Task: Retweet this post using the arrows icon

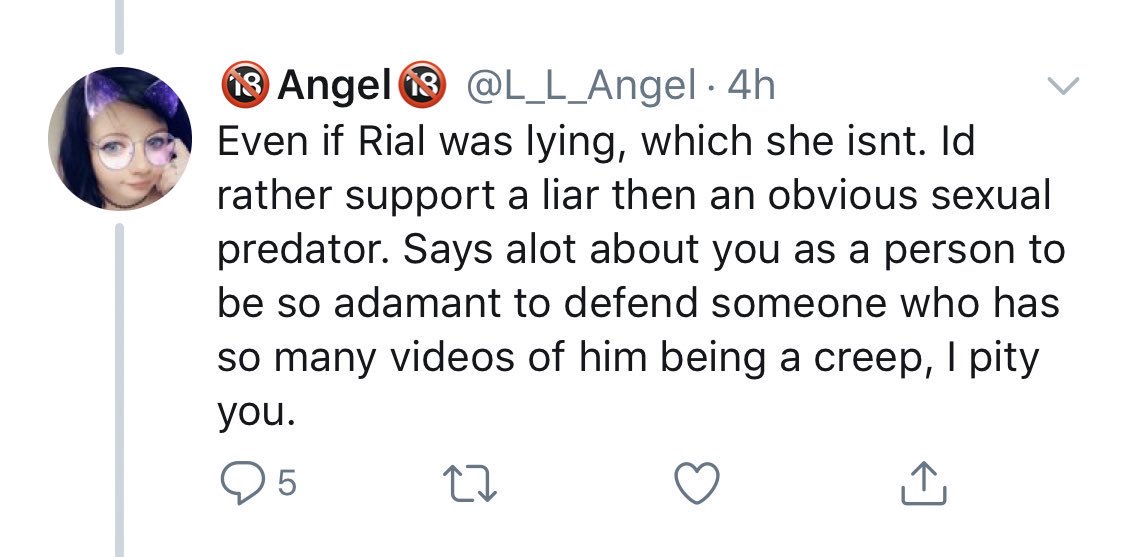Action: [470, 483]
